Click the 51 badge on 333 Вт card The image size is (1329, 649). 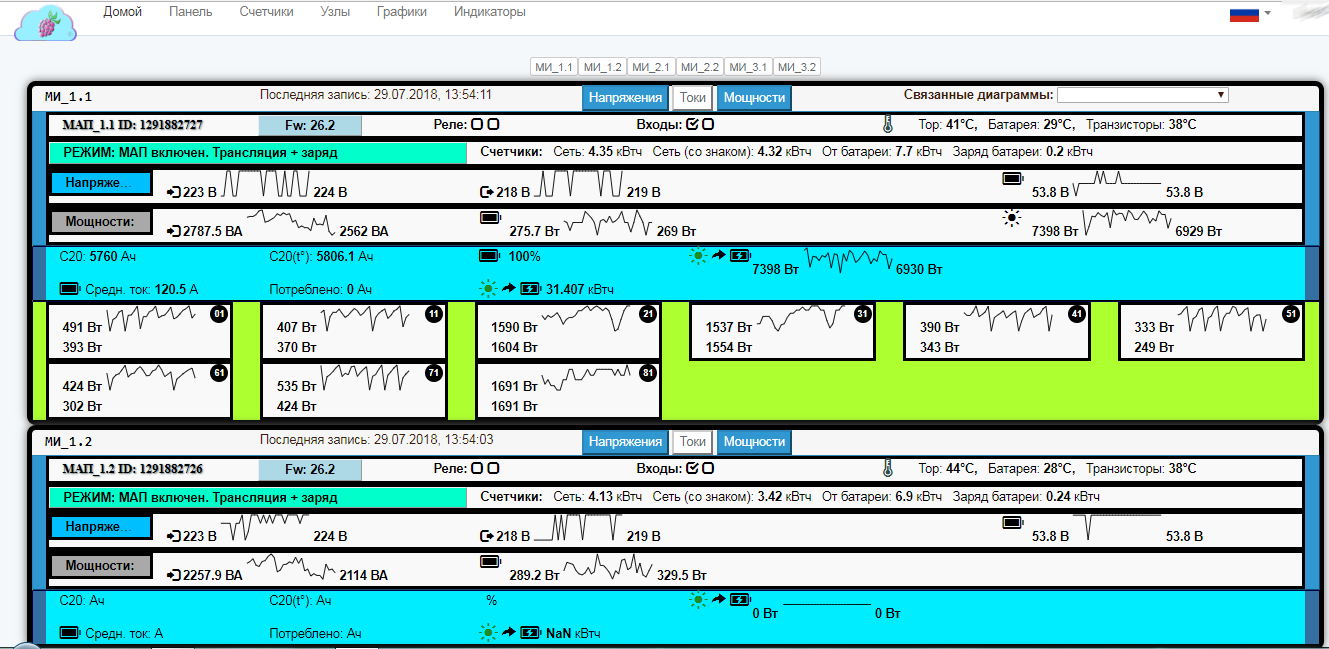tap(1291, 314)
